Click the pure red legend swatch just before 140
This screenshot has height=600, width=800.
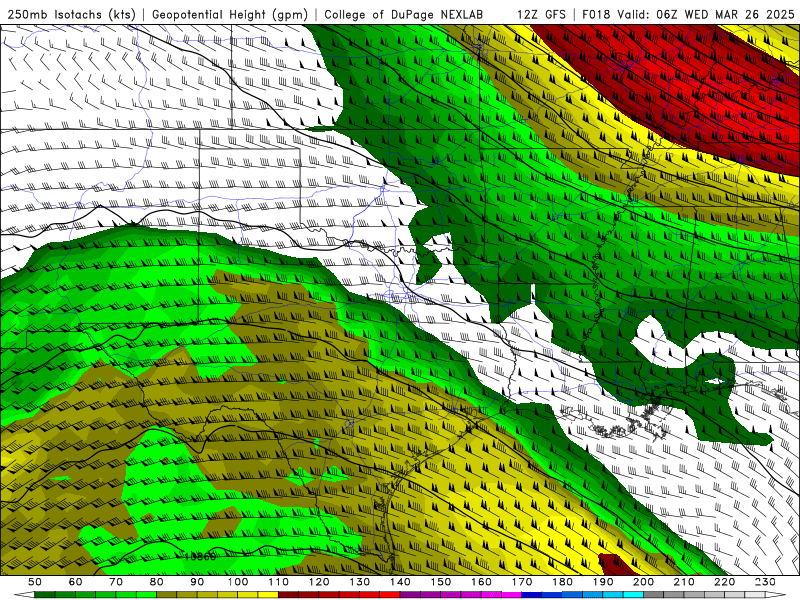(390, 595)
